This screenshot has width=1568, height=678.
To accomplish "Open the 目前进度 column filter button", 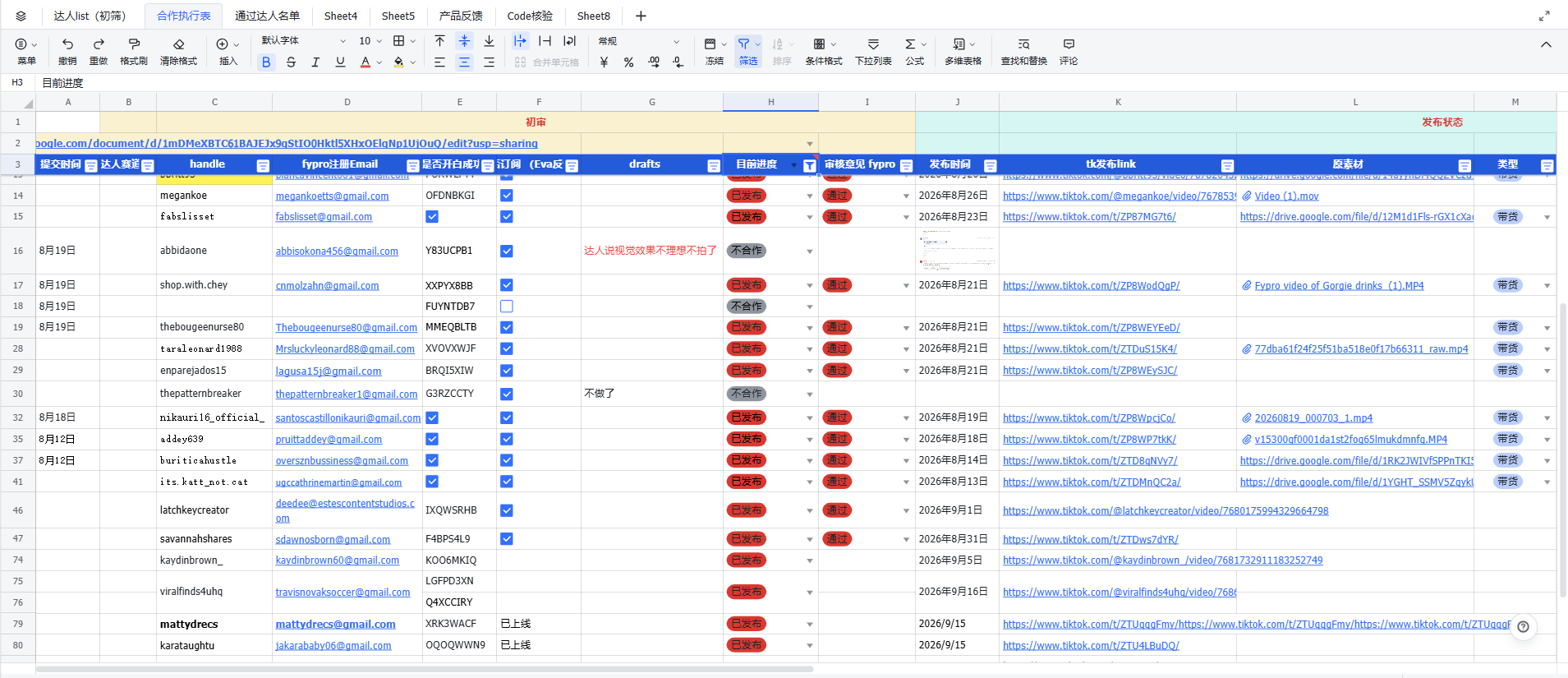I will 810,165.
